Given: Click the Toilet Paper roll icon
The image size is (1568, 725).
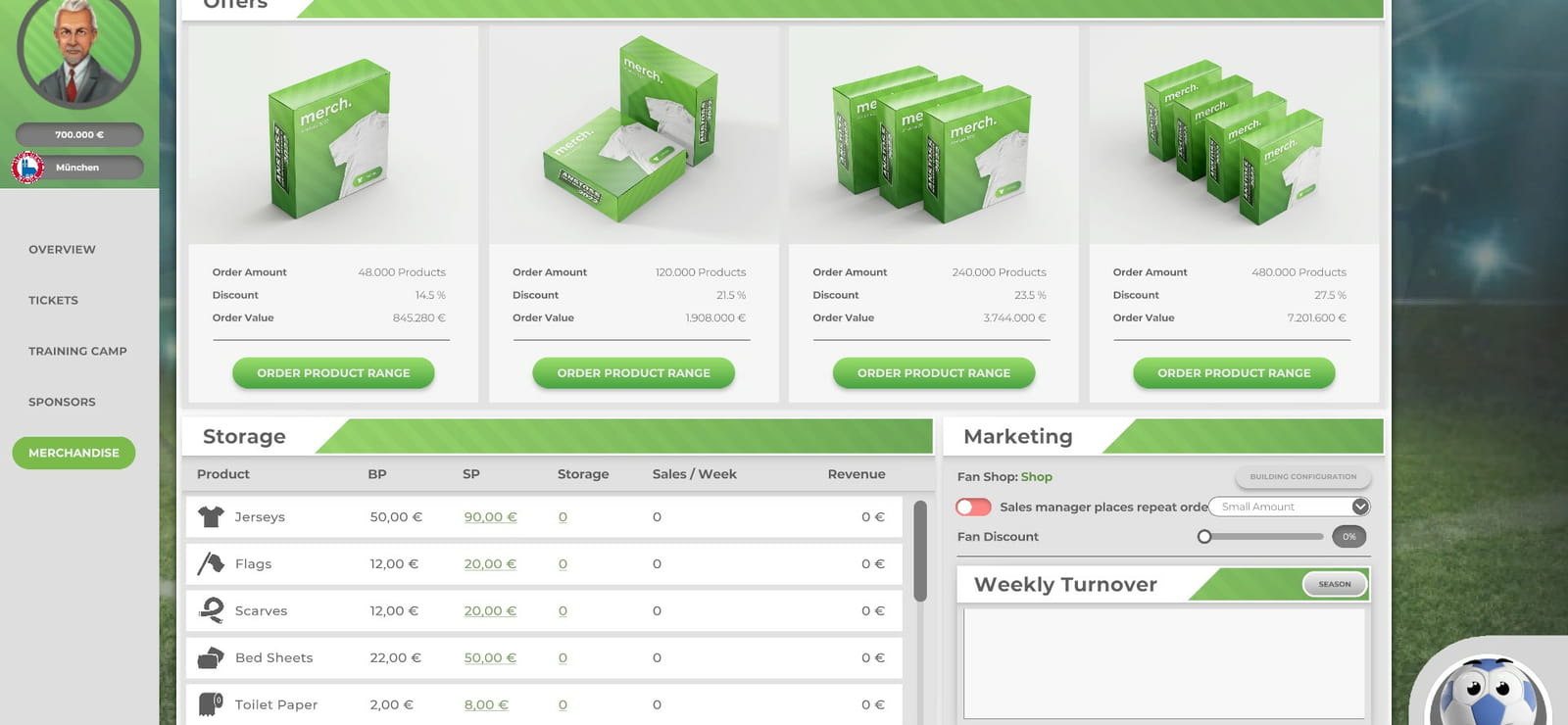Looking at the screenshot, I should tap(211, 704).
